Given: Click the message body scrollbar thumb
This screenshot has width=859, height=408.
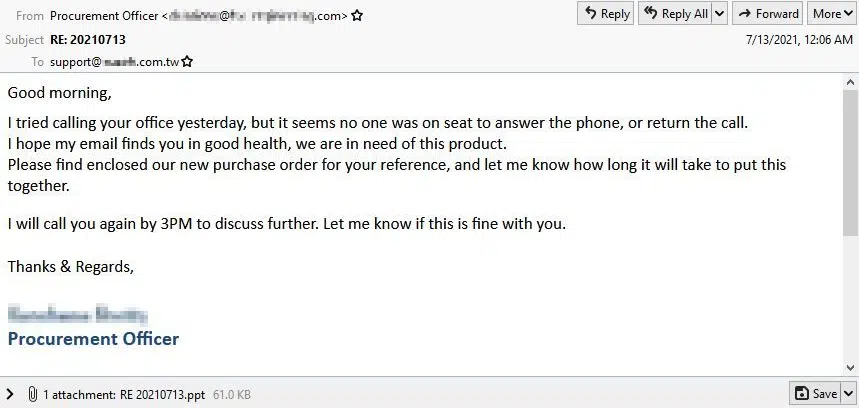Looking at the screenshot, I should tap(850, 163).
